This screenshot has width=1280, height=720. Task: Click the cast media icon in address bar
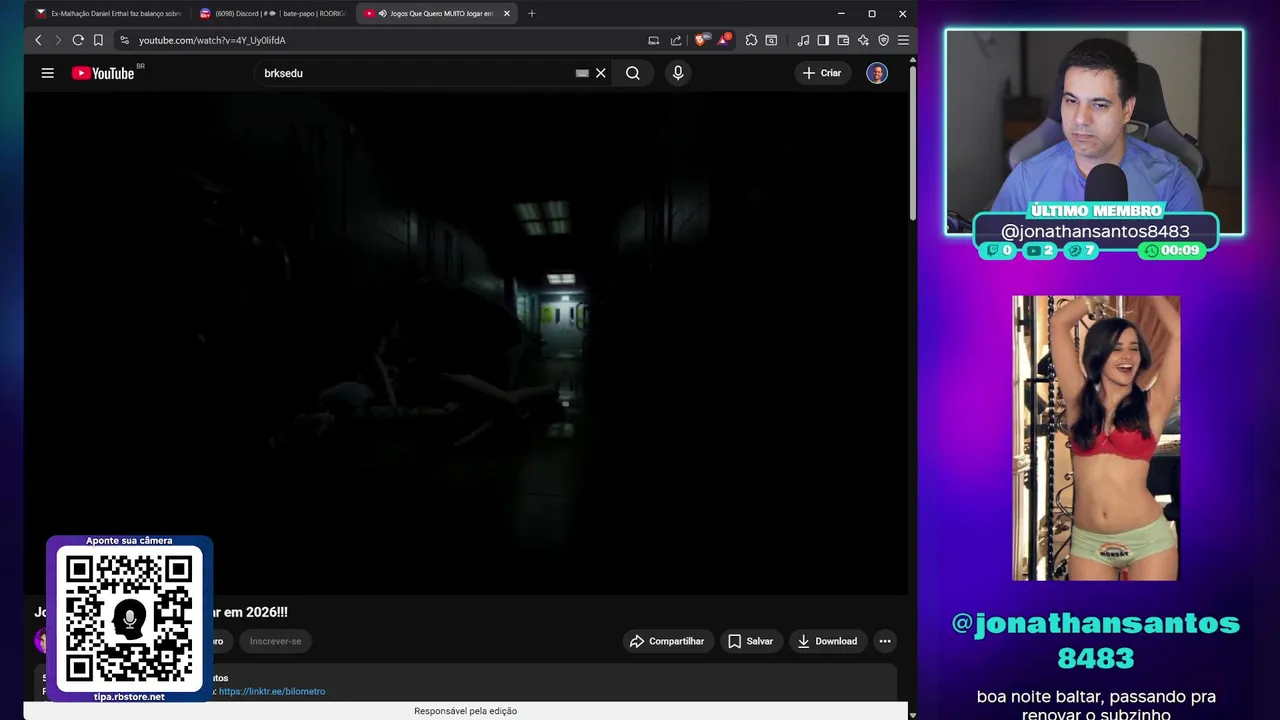pyautogui.click(x=653, y=40)
